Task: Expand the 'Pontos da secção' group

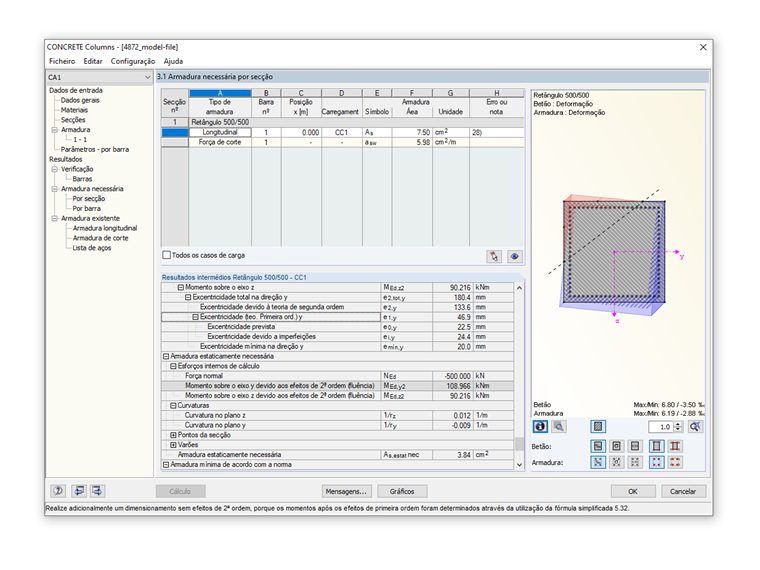Action: (x=173, y=435)
